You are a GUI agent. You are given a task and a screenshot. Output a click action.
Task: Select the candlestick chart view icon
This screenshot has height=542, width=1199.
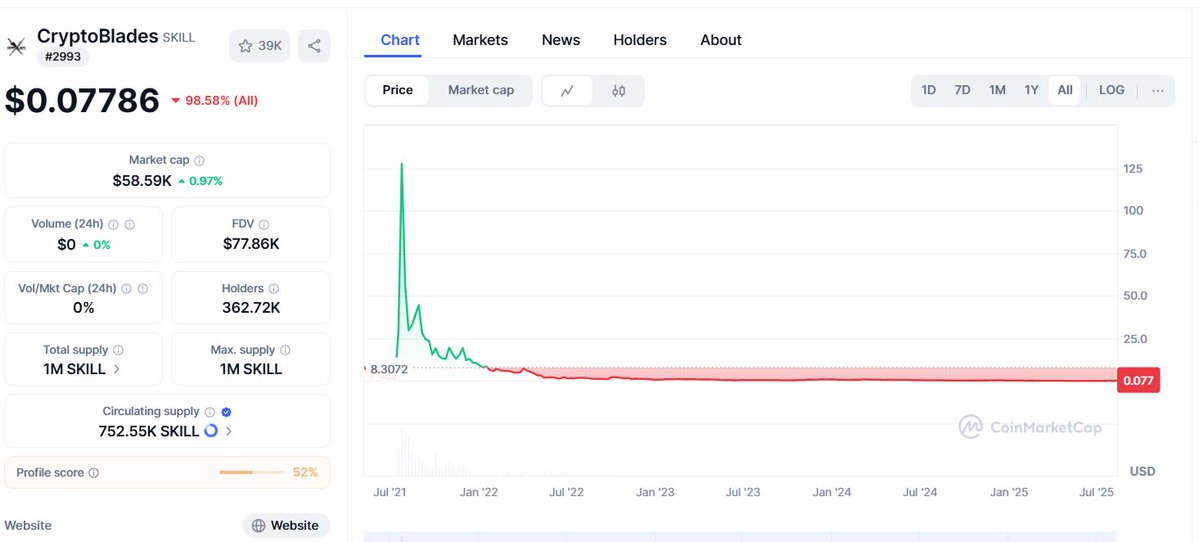coord(619,90)
